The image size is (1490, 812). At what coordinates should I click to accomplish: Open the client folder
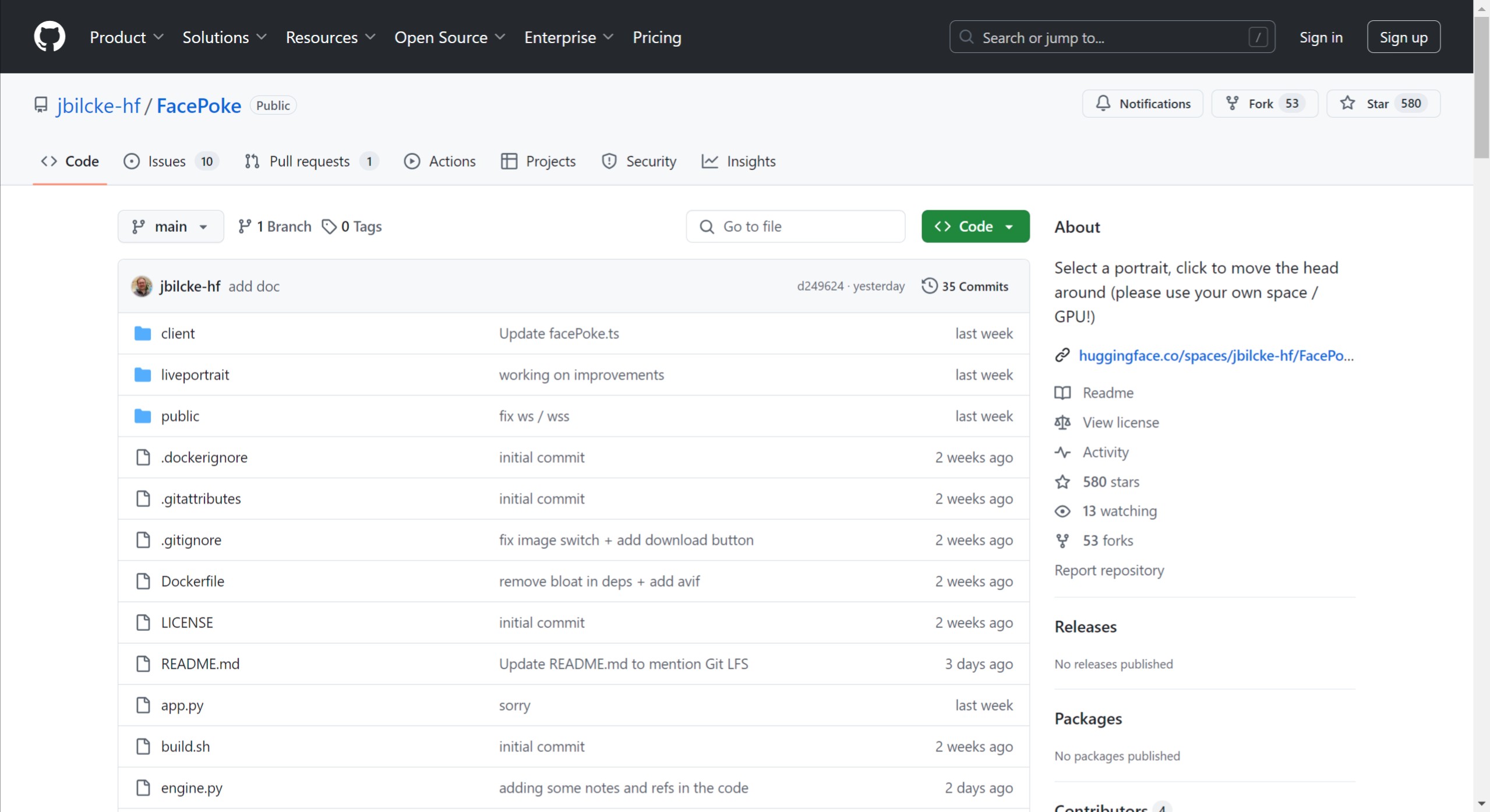178,333
